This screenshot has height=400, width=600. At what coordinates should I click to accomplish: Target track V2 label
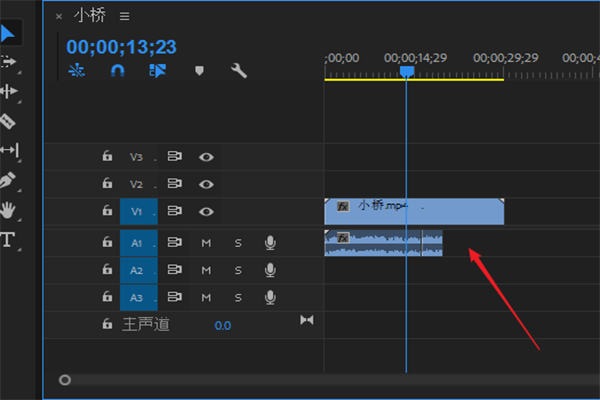click(x=136, y=184)
